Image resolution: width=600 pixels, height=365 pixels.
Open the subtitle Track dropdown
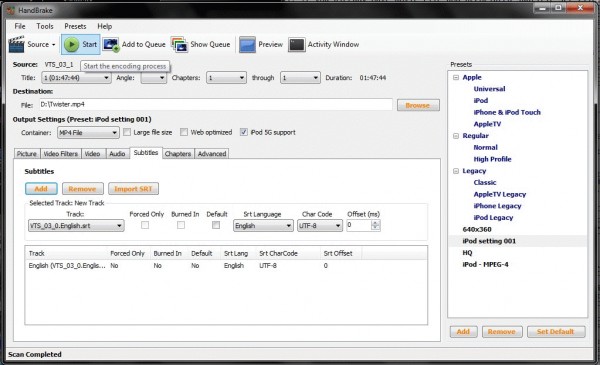coord(76,226)
